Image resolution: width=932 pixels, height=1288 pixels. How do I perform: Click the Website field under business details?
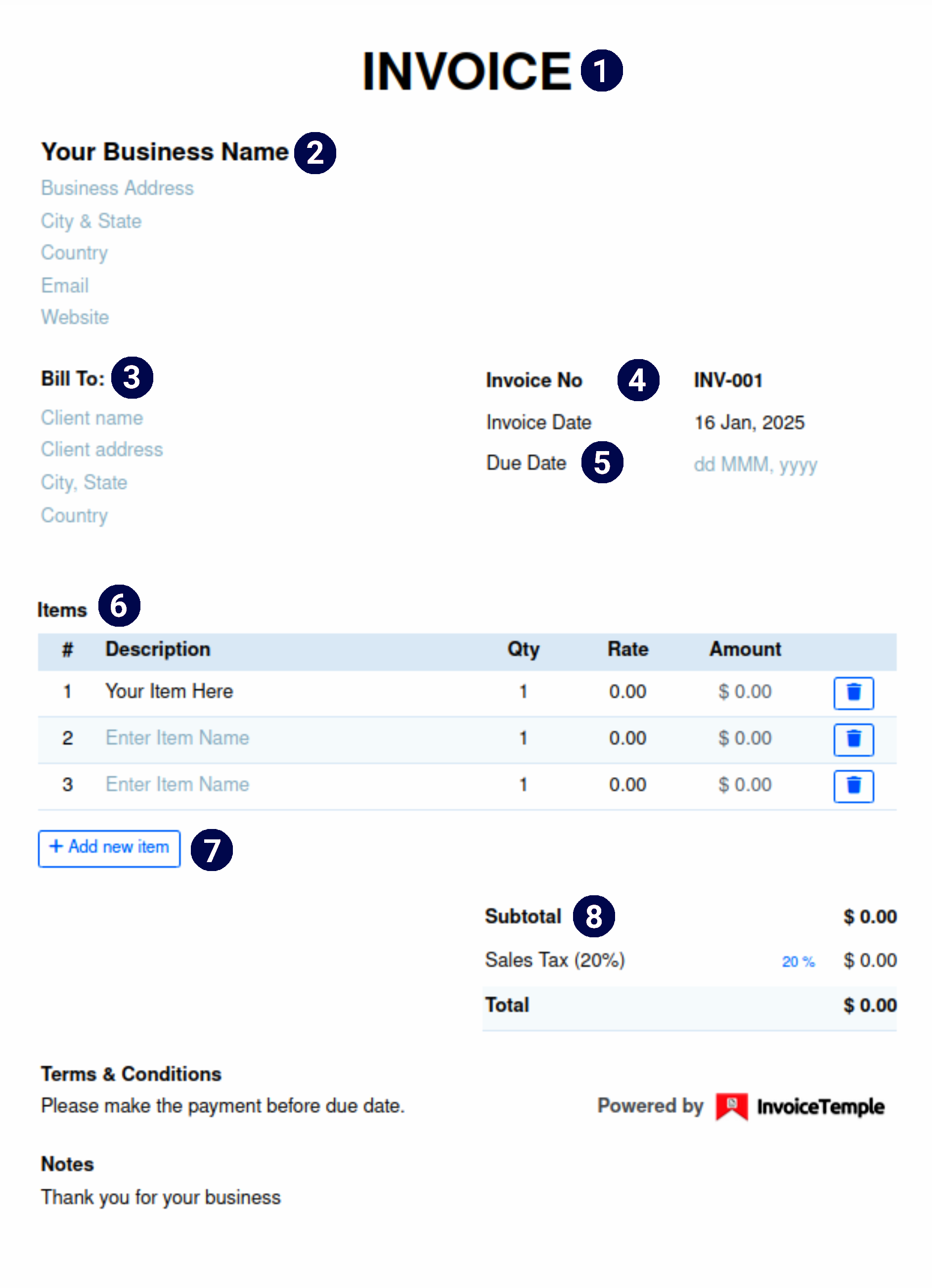click(x=75, y=317)
